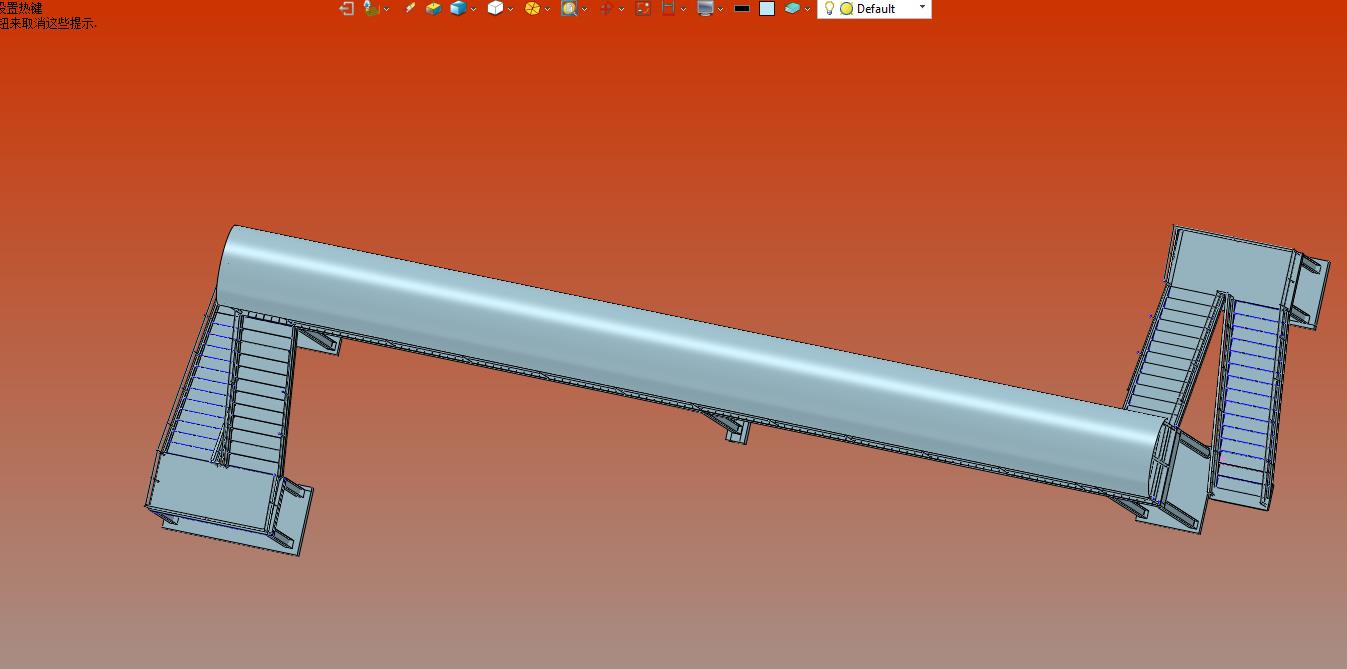This screenshot has height=669, width=1347.
Task: Open dropdown next to red crosshair icon
Action: click(x=621, y=9)
